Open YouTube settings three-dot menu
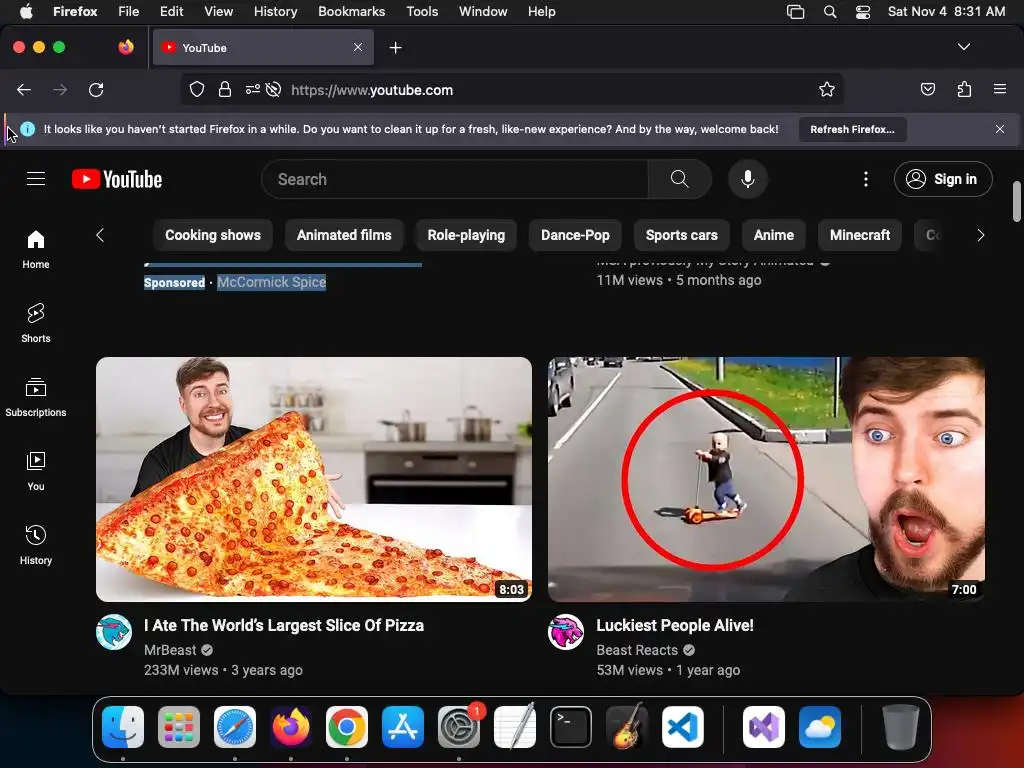The width and height of the screenshot is (1024, 768). click(866, 179)
